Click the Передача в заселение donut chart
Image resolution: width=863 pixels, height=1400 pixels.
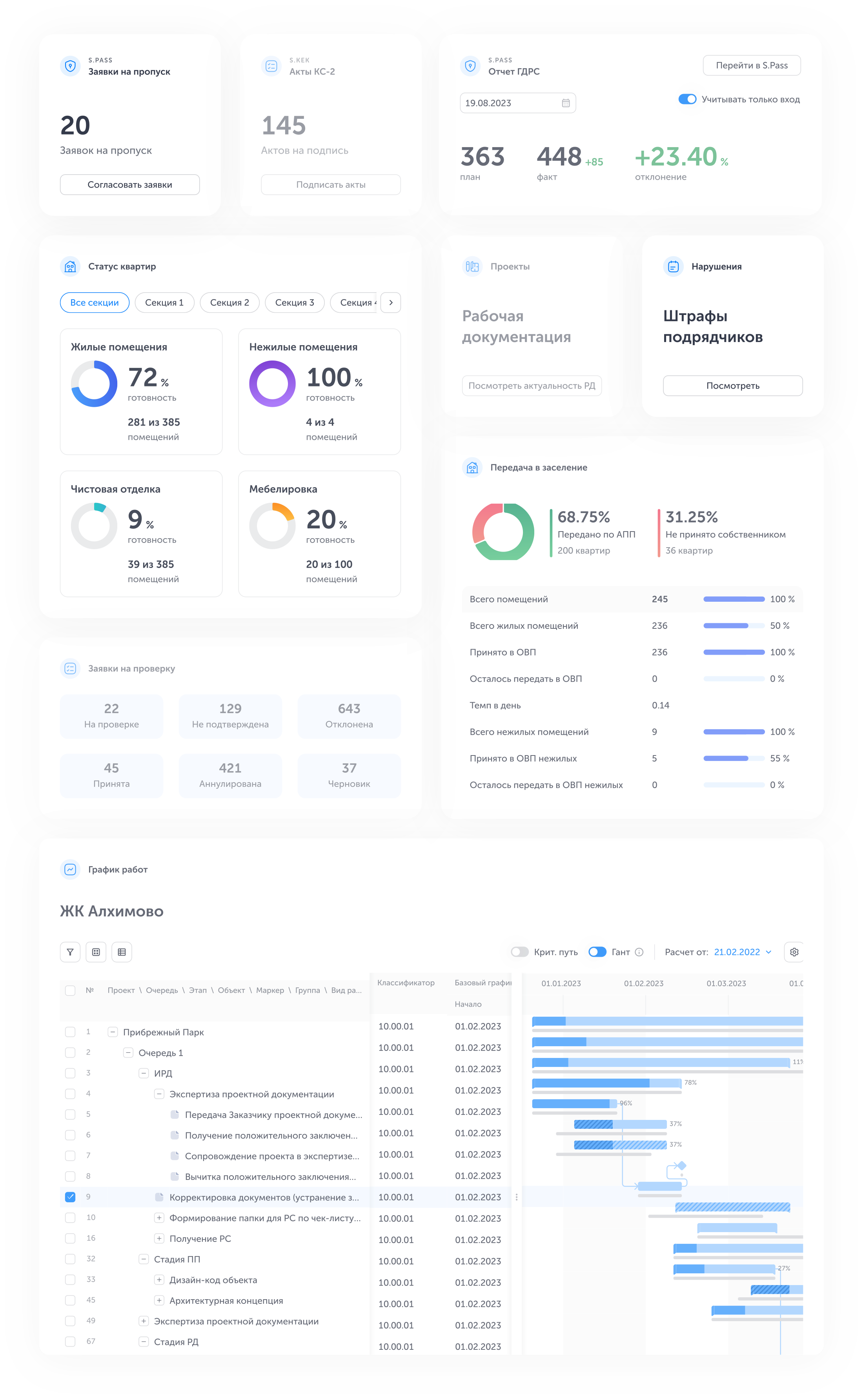point(503,532)
